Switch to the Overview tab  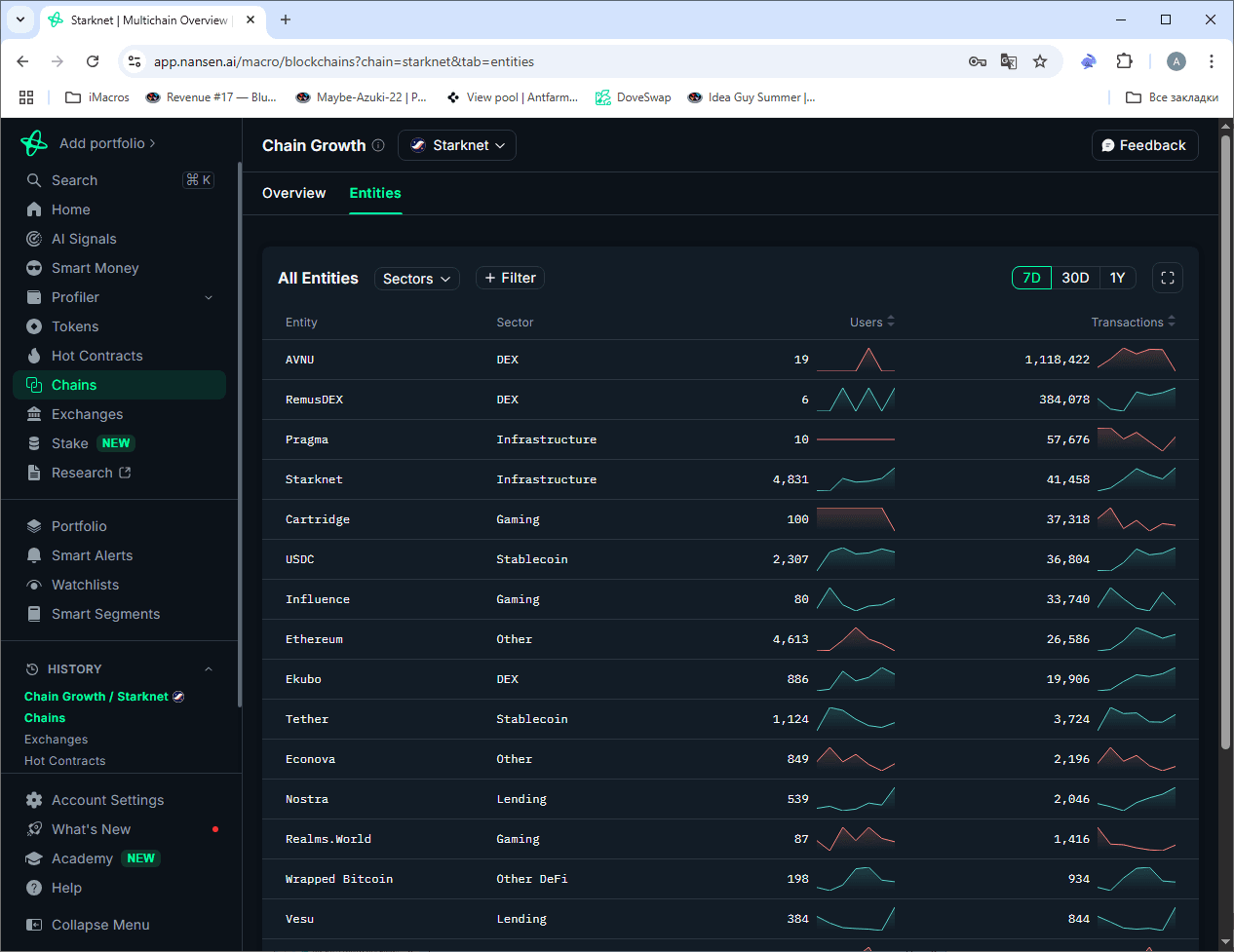[x=294, y=193]
